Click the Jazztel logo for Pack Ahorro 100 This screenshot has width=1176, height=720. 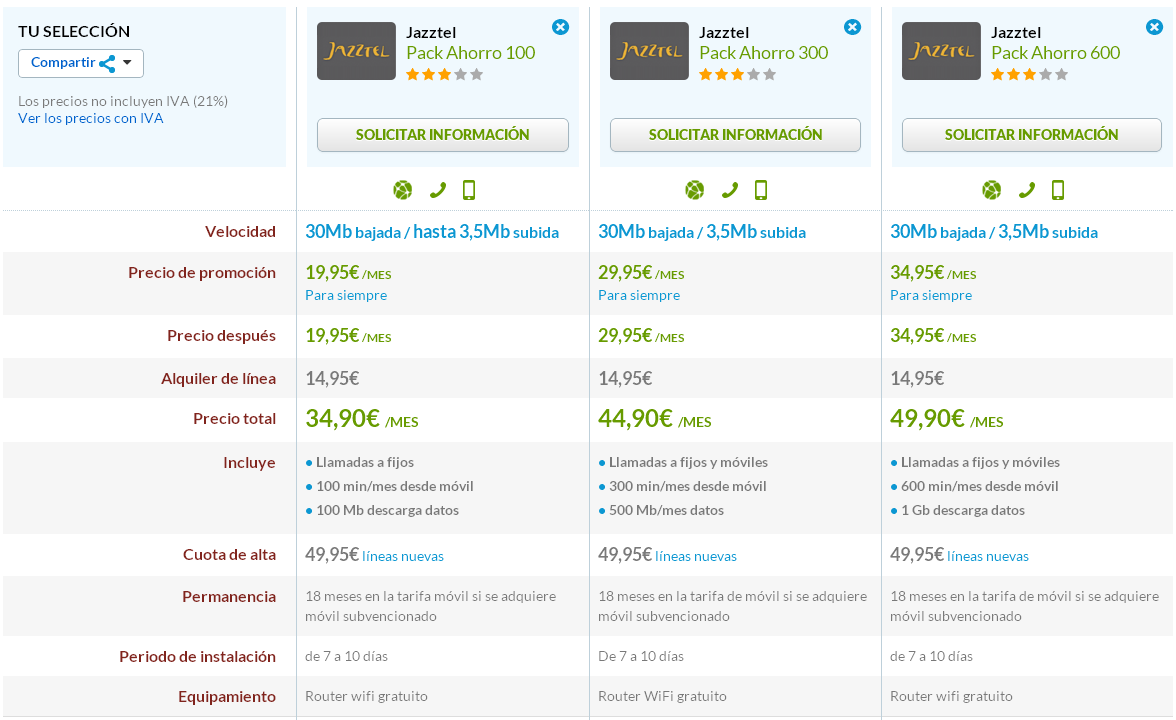coord(356,51)
